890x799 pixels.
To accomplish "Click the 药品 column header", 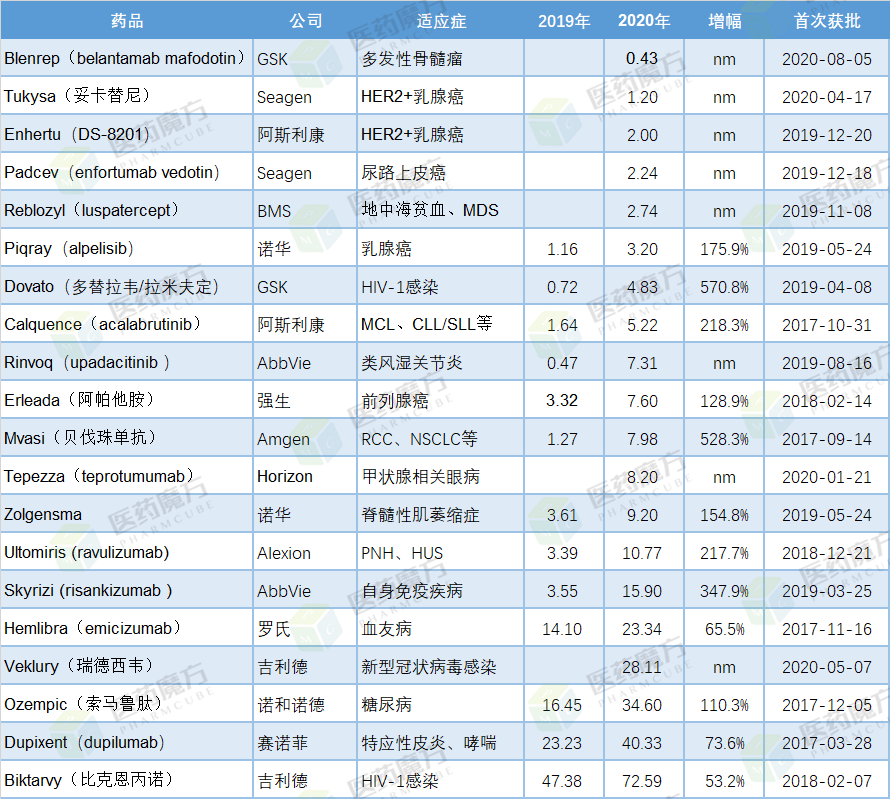I will click(127, 20).
